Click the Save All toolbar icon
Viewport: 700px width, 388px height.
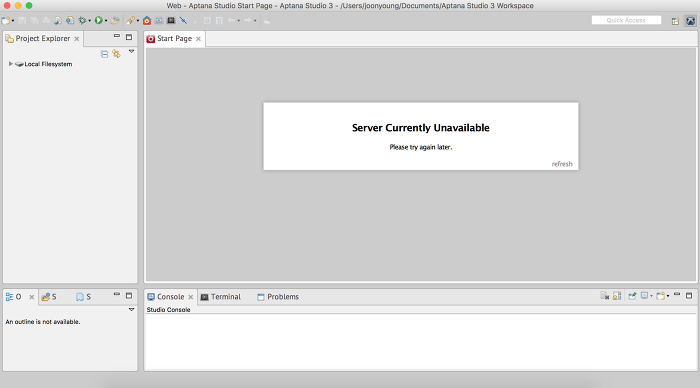[34, 21]
